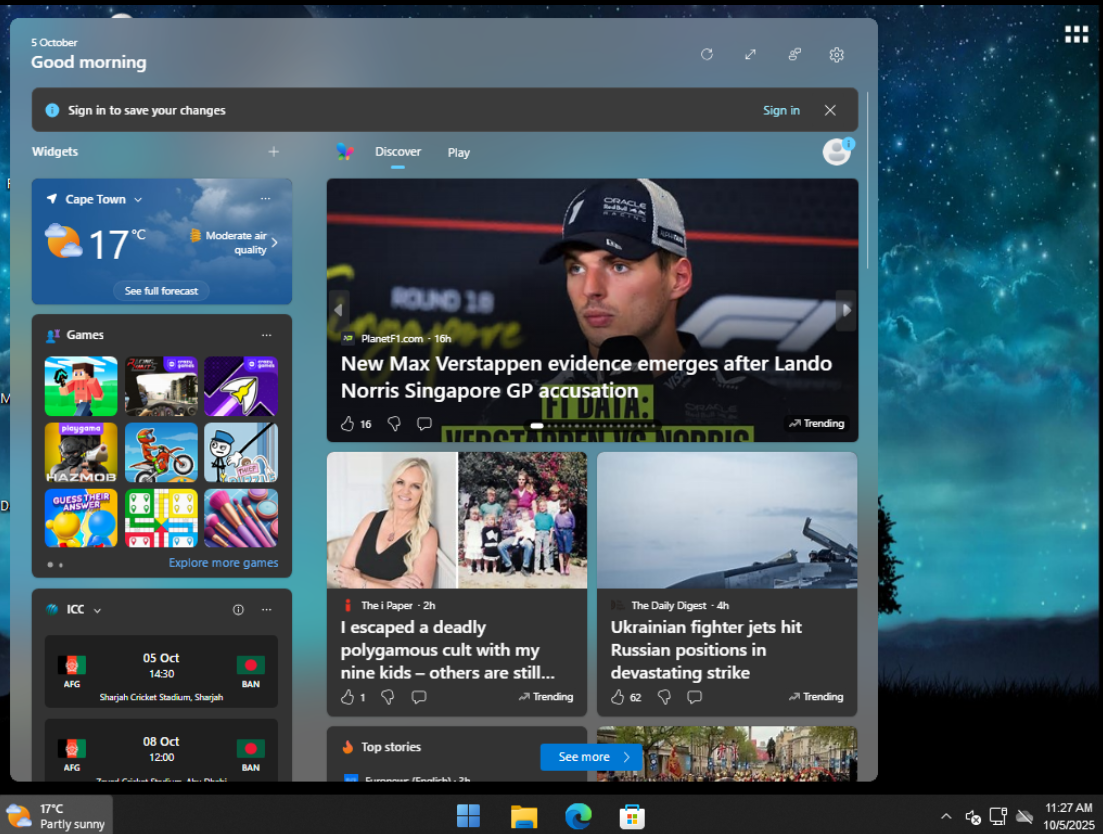
Task: Switch to the Discover tab
Action: (x=397, y=152)
